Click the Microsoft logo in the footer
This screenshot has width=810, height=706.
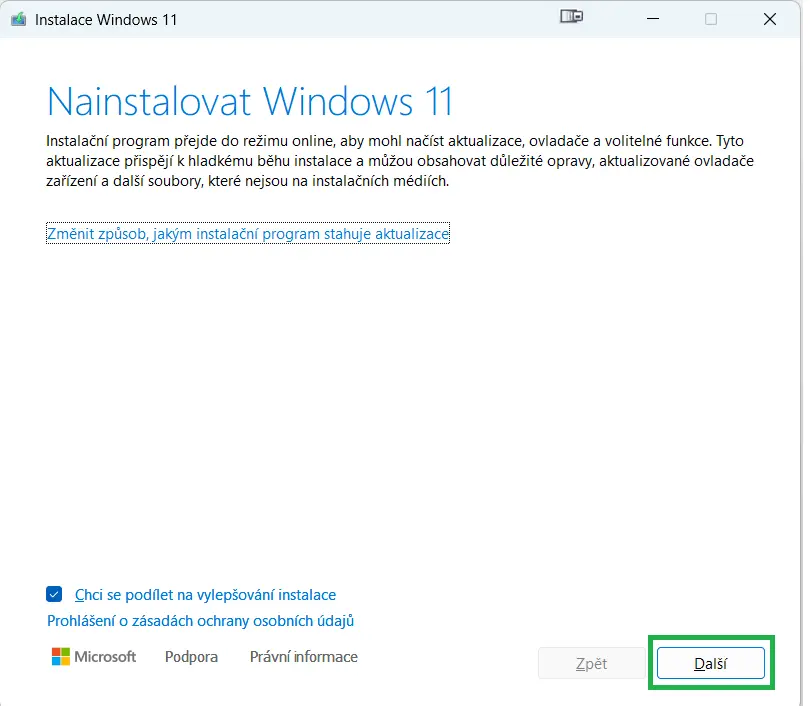pos(94,657)
